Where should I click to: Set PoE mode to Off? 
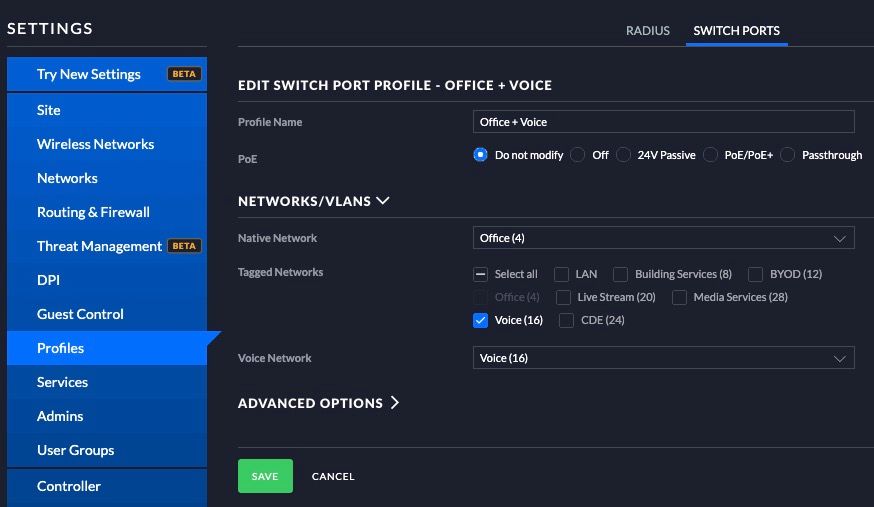578,154
